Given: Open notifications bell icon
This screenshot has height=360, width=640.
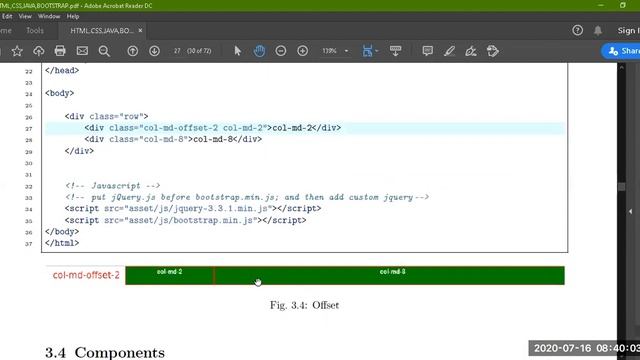Looking at the screenshot, I should pyautogui.click(x=598, y=31).
